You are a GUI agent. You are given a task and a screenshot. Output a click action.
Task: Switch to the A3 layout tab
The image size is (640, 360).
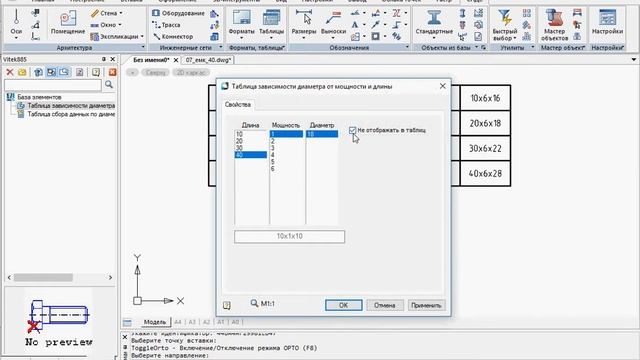point(192,322)
